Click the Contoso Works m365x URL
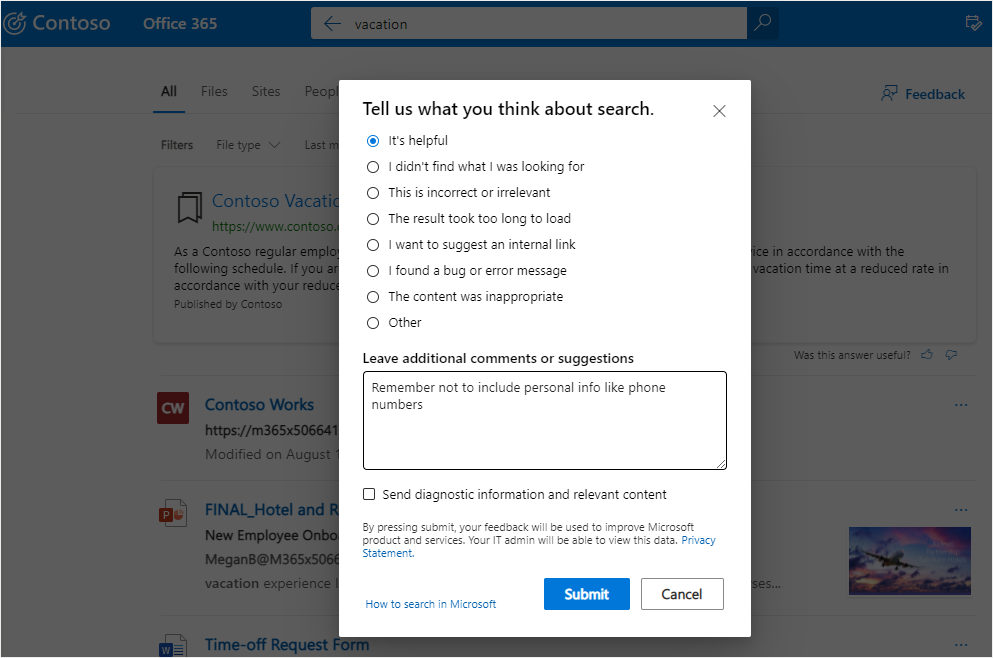The image size is (993, 658). click(272, 431)
